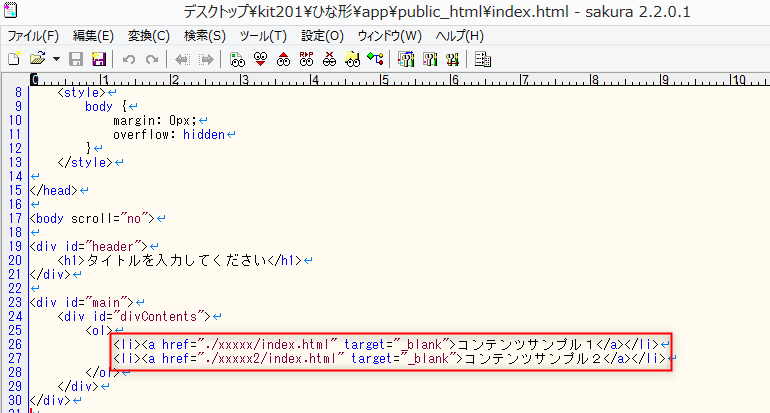770x413 pixels.
Task: Open the type-specific settings icon
Action: coord(430,59)
